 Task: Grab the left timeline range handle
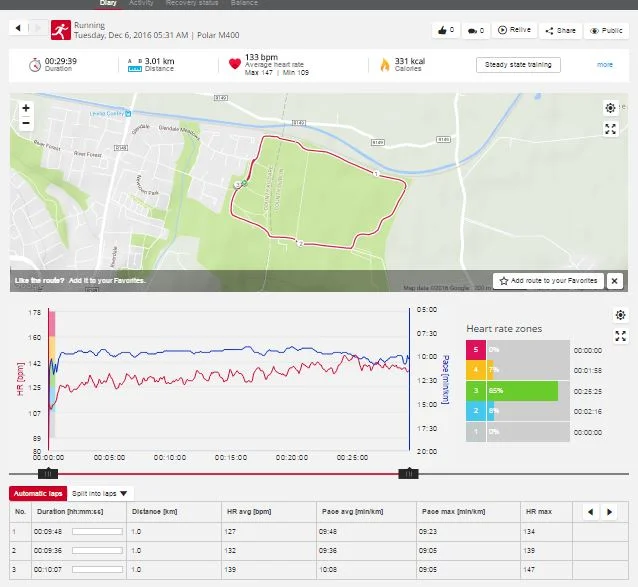point(46,473)
